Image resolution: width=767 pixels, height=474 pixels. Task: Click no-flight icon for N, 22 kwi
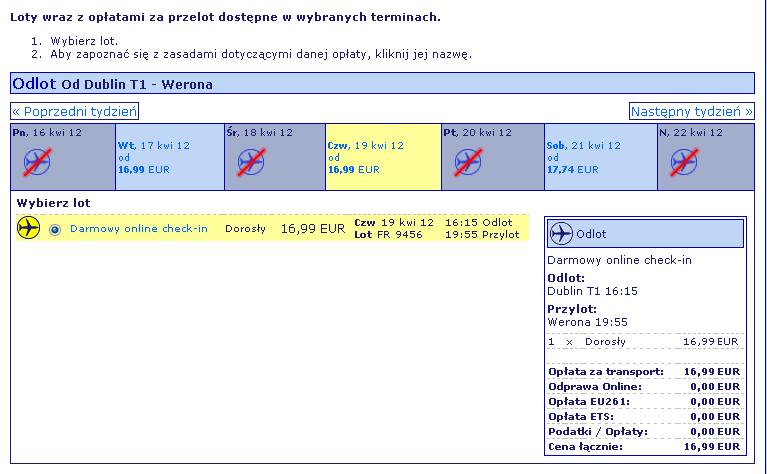(x=684, y=162)
